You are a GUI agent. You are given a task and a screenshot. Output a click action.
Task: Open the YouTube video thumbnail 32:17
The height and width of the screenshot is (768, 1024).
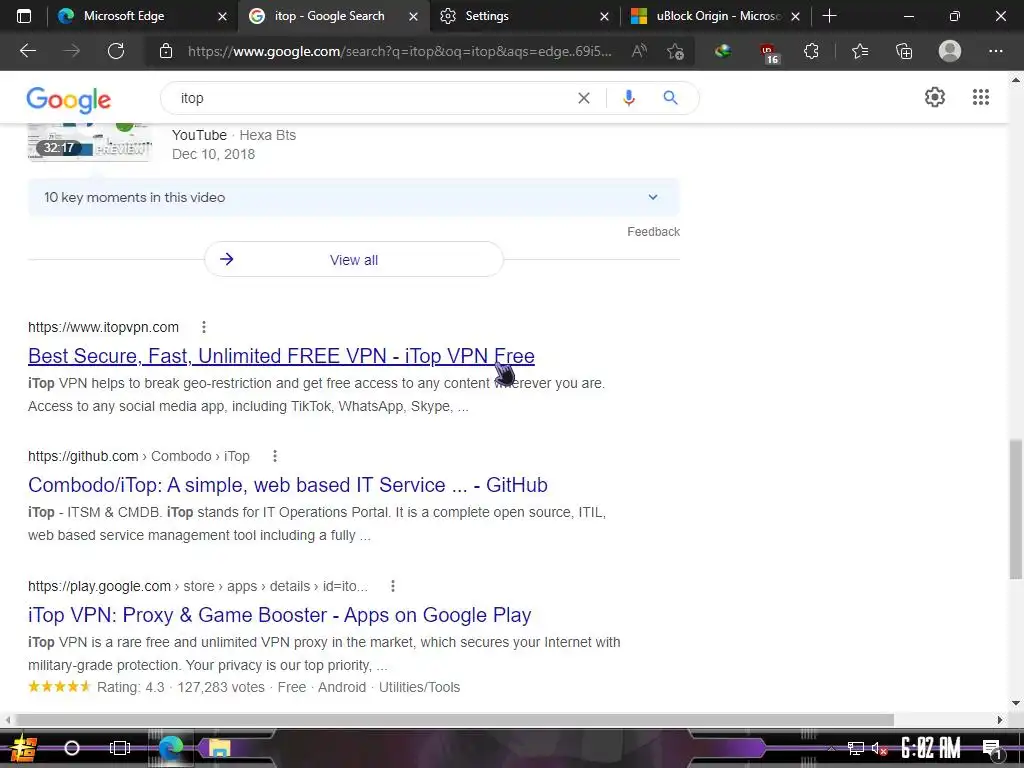click(89, 142)
